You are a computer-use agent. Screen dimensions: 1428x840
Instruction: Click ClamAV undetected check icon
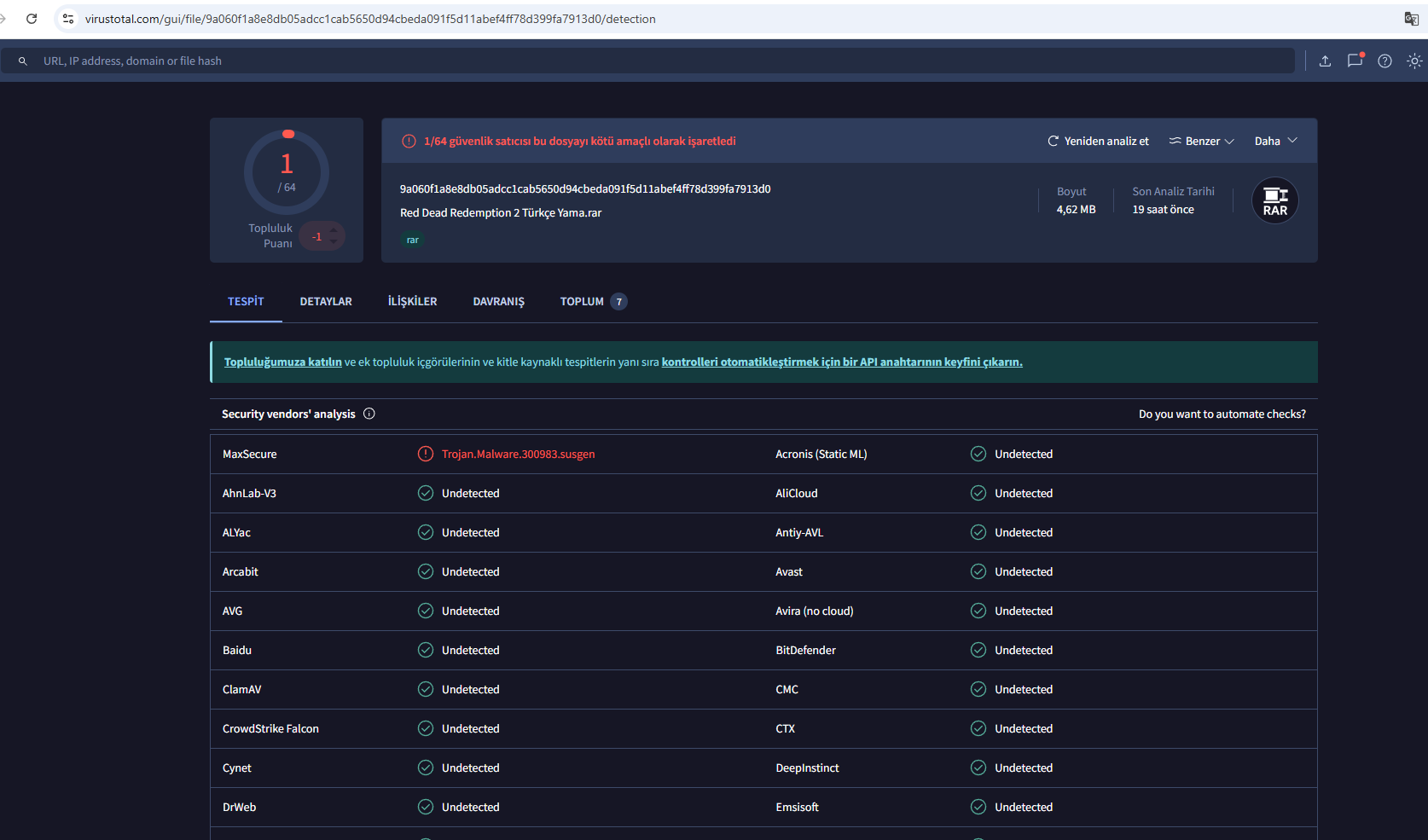pos(426,689)
